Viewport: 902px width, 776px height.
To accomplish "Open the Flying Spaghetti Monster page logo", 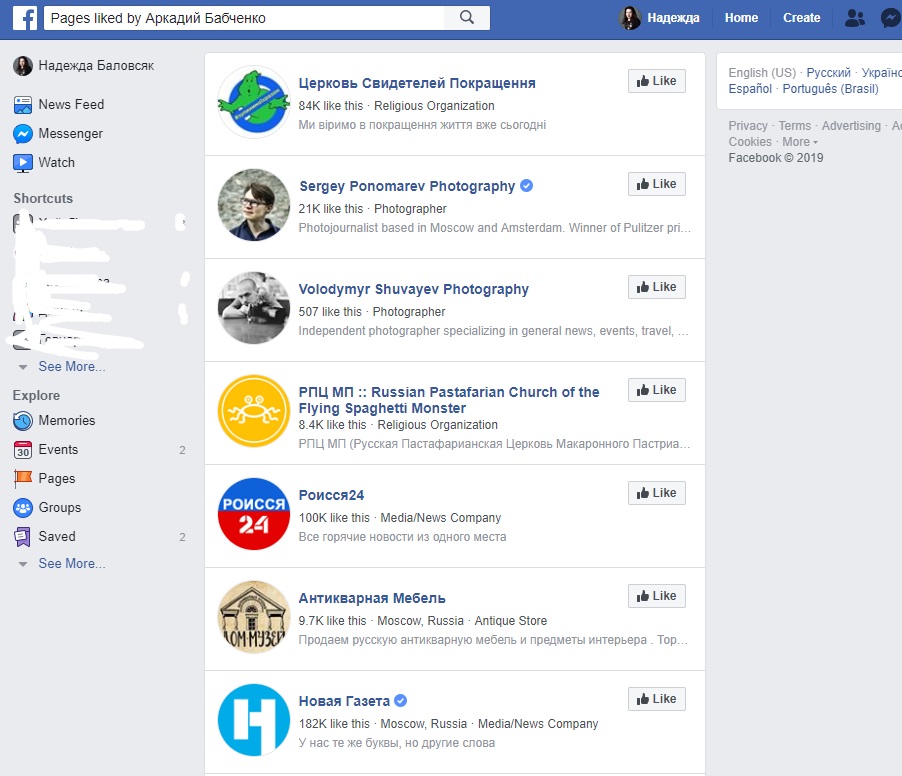I will tap(254, 411).
